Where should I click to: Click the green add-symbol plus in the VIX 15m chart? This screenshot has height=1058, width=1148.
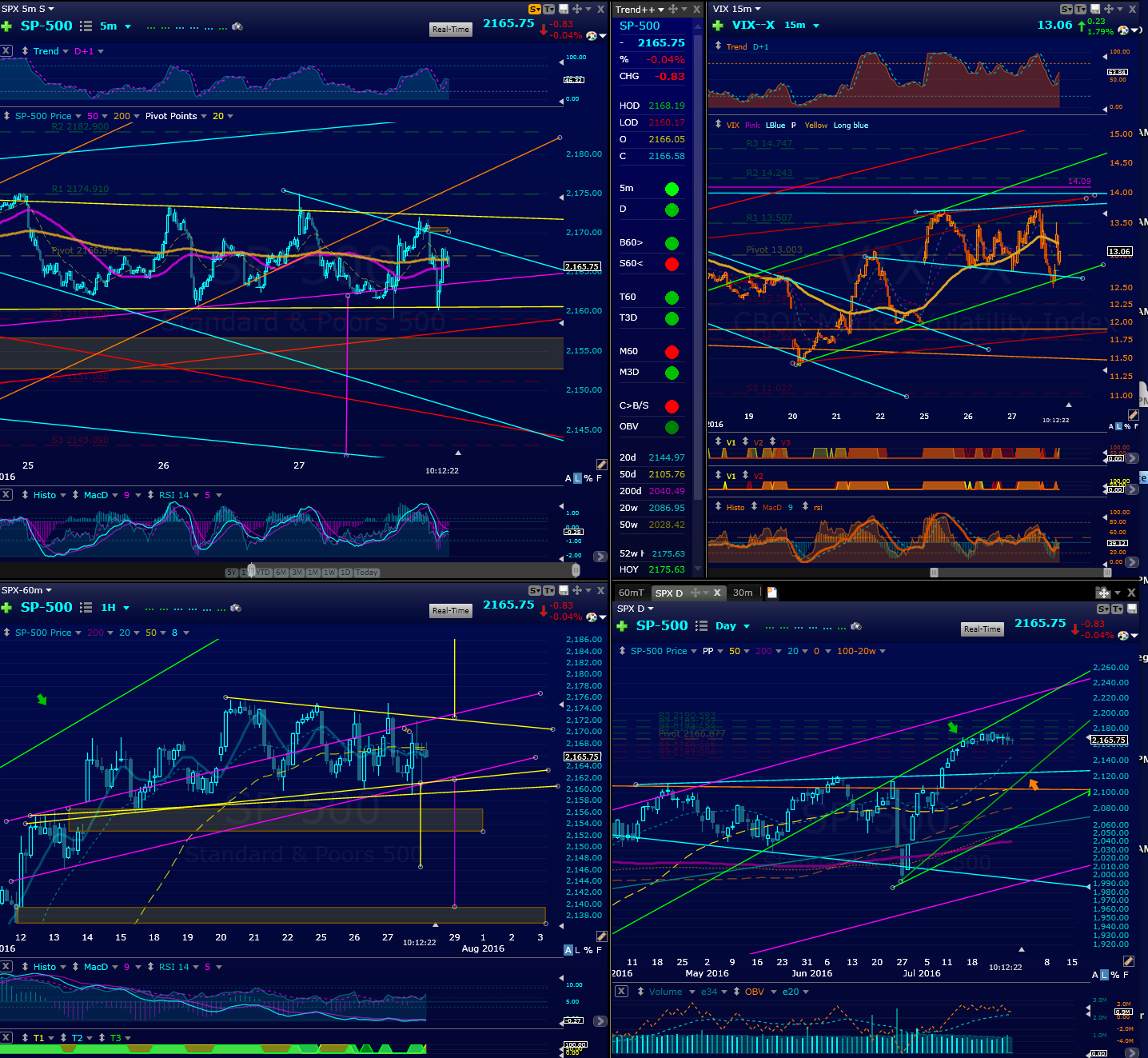(718, 26)
